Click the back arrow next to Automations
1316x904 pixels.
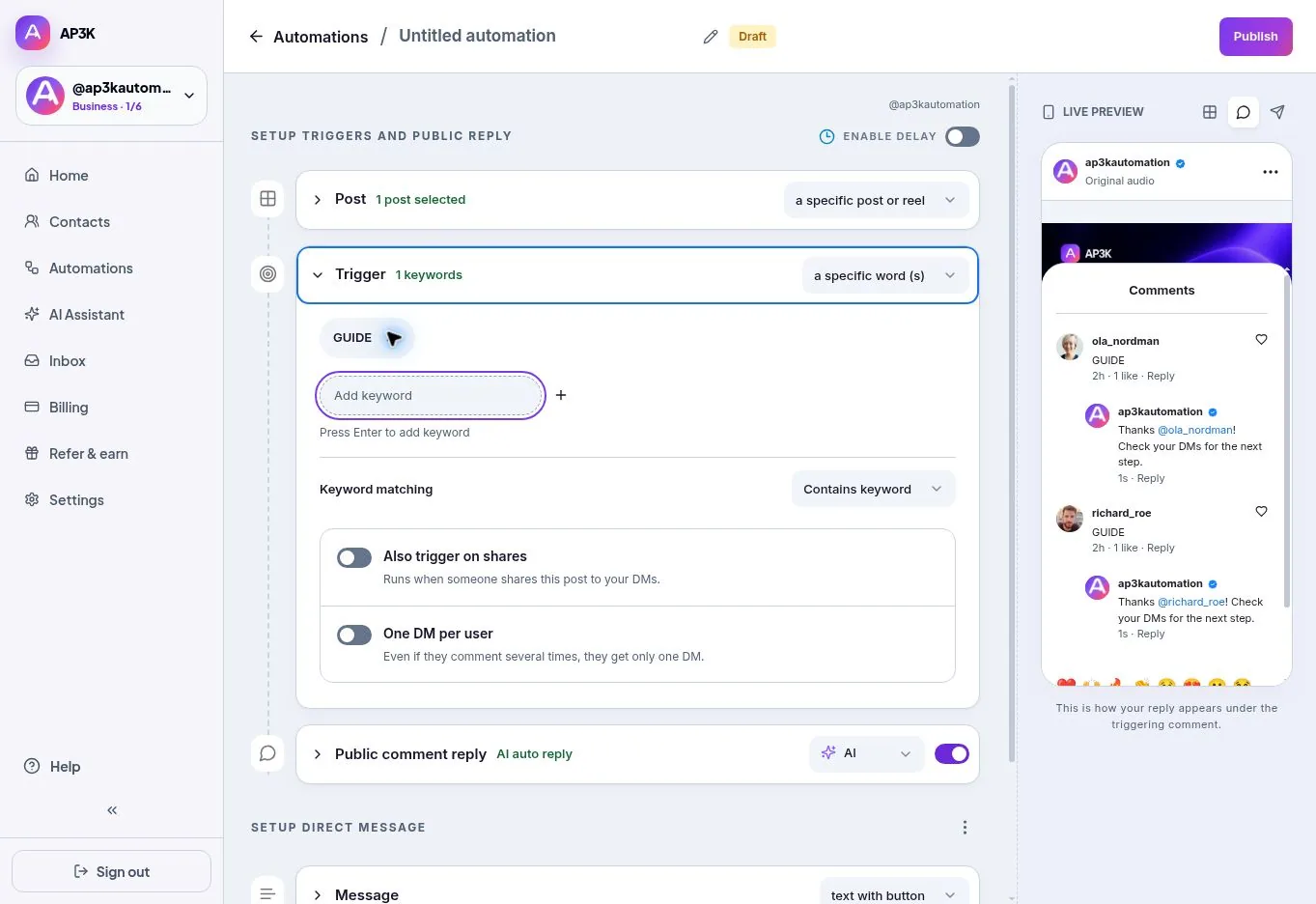pyautogui.click(x=256, y=37)
